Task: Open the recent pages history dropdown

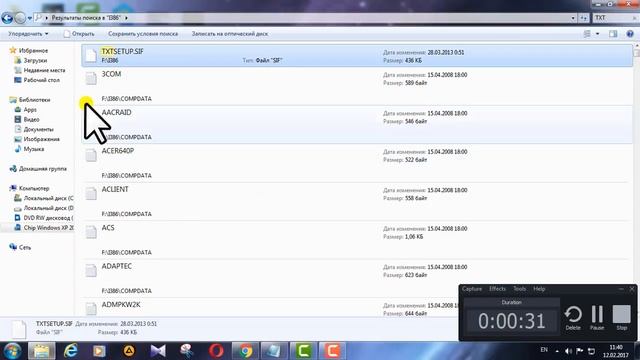Action: point(29,18)
